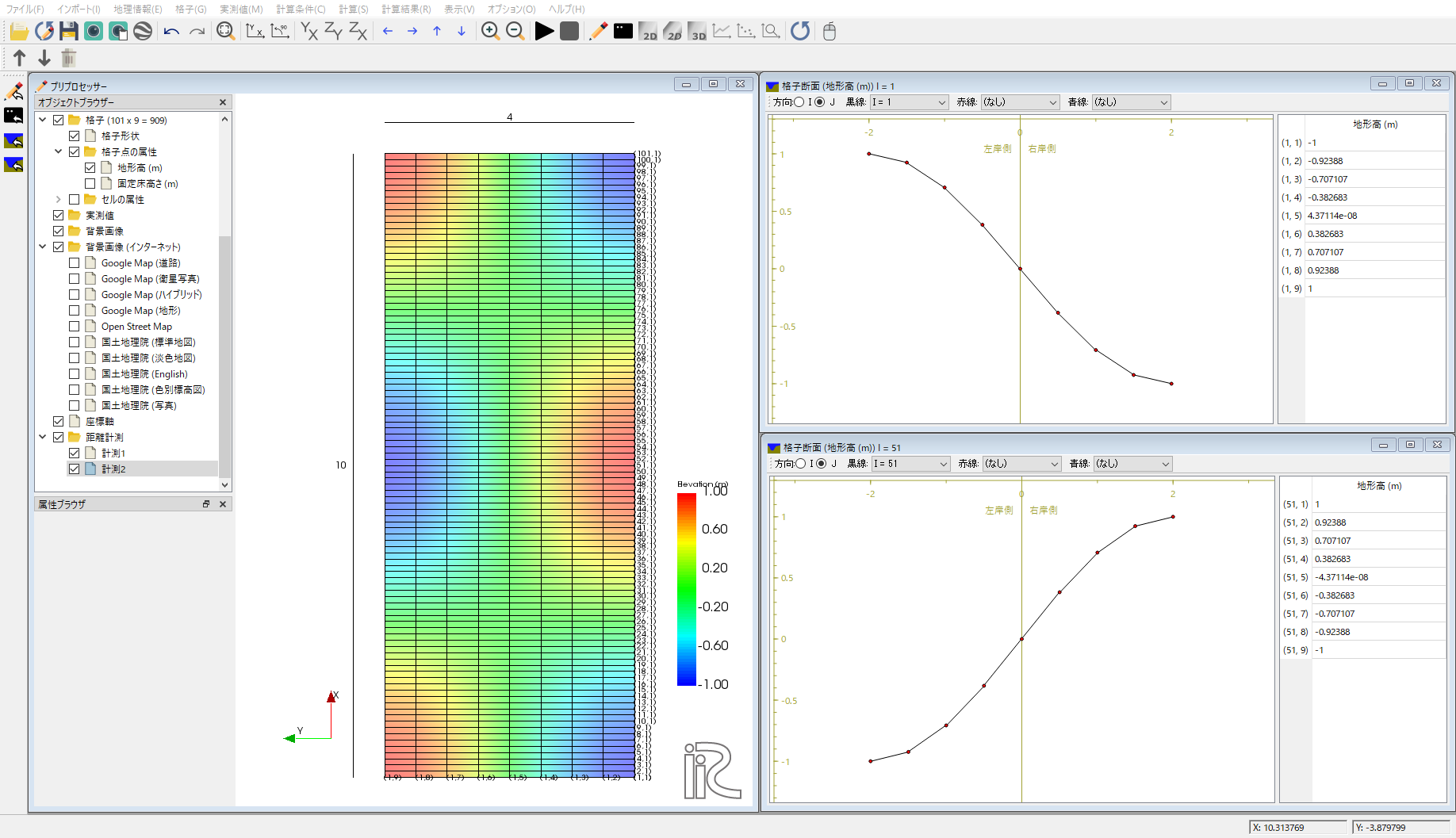1456x838 pixels.
Task: Move view right with blue arrow
Action: point(412,31)
